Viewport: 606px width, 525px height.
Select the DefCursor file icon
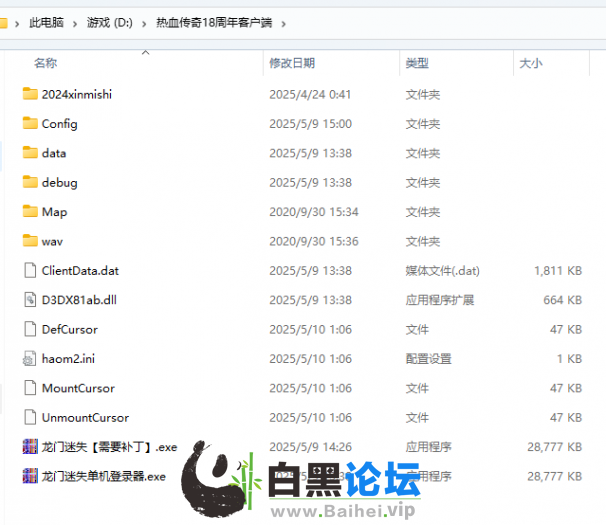click(x=30, y=329)
